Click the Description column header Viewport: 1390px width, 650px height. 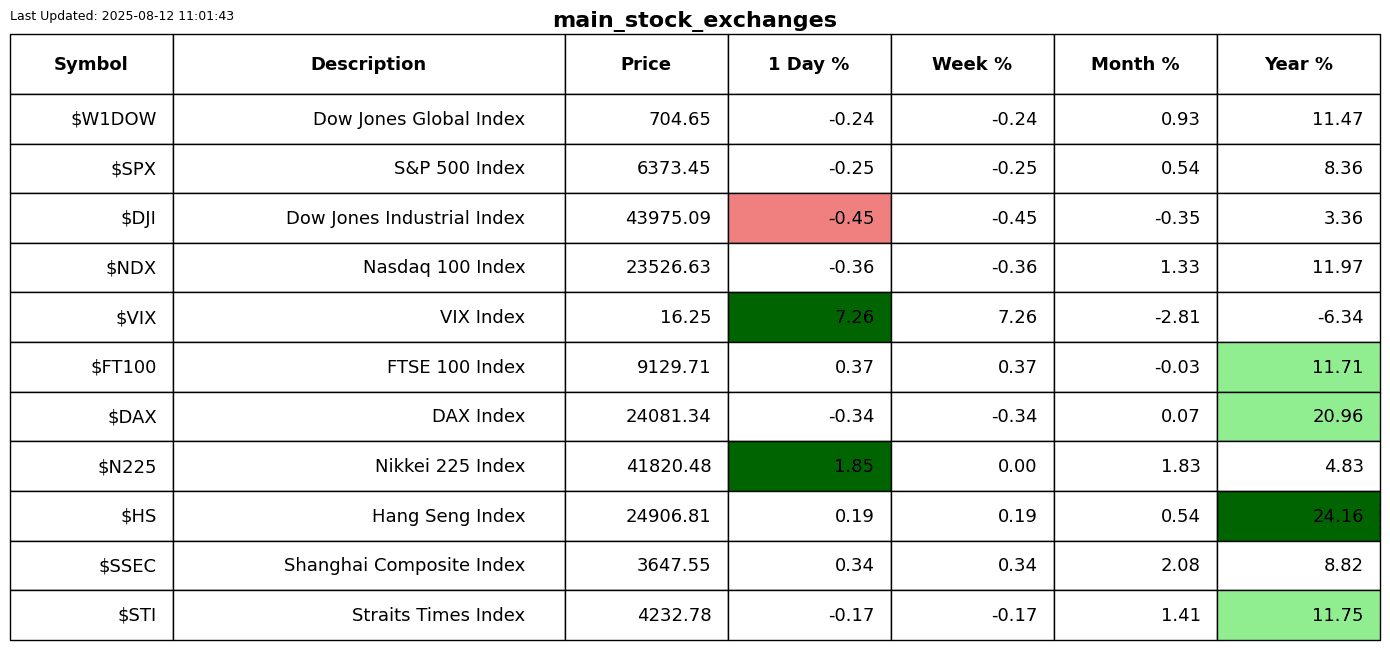point(368,65)
